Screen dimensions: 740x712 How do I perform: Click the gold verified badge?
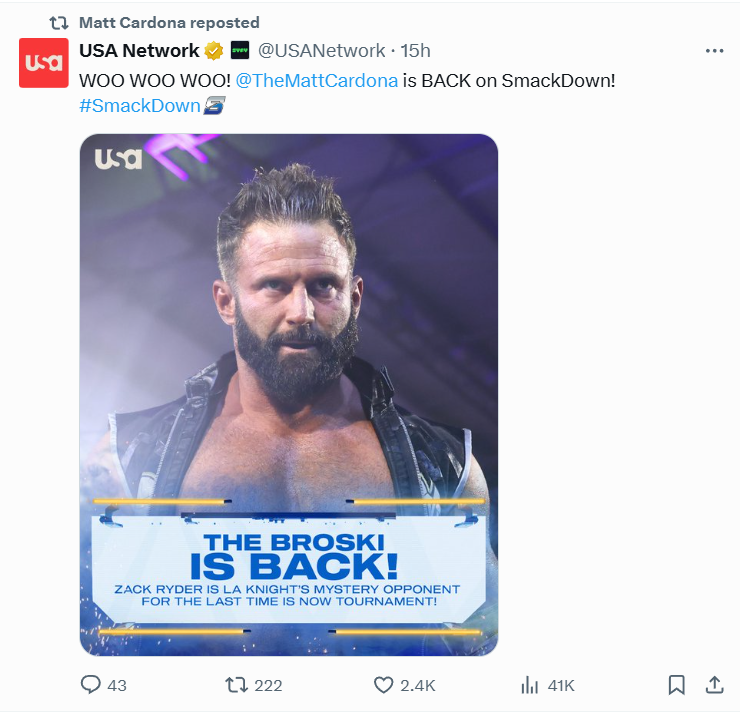coord(213,51)
